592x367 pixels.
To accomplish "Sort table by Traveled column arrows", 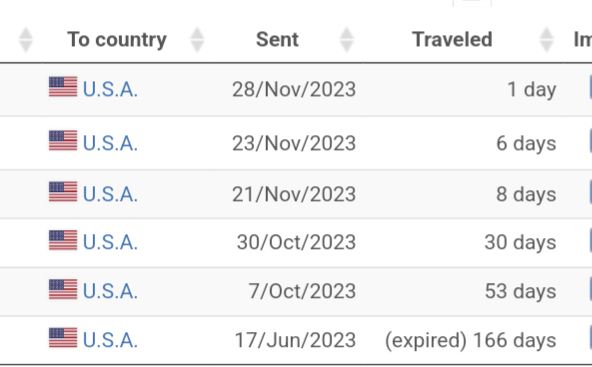I will (546, 40).
